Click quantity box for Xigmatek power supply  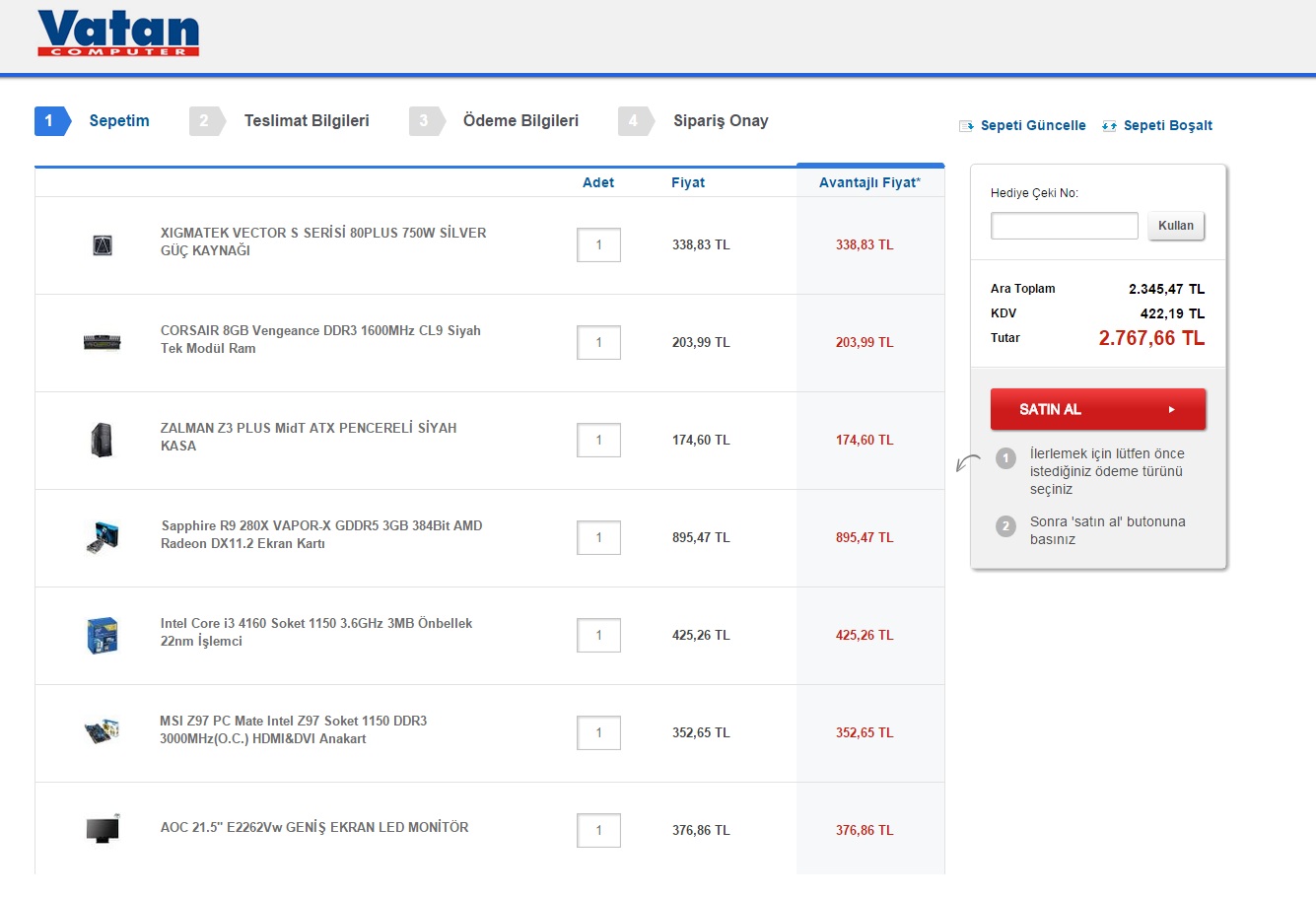(x=598, y=245)
